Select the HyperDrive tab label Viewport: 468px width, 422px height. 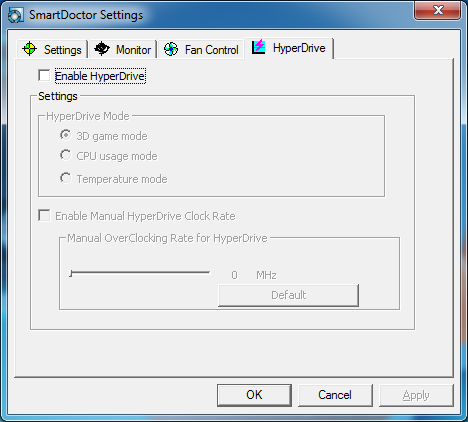point(299,48)
